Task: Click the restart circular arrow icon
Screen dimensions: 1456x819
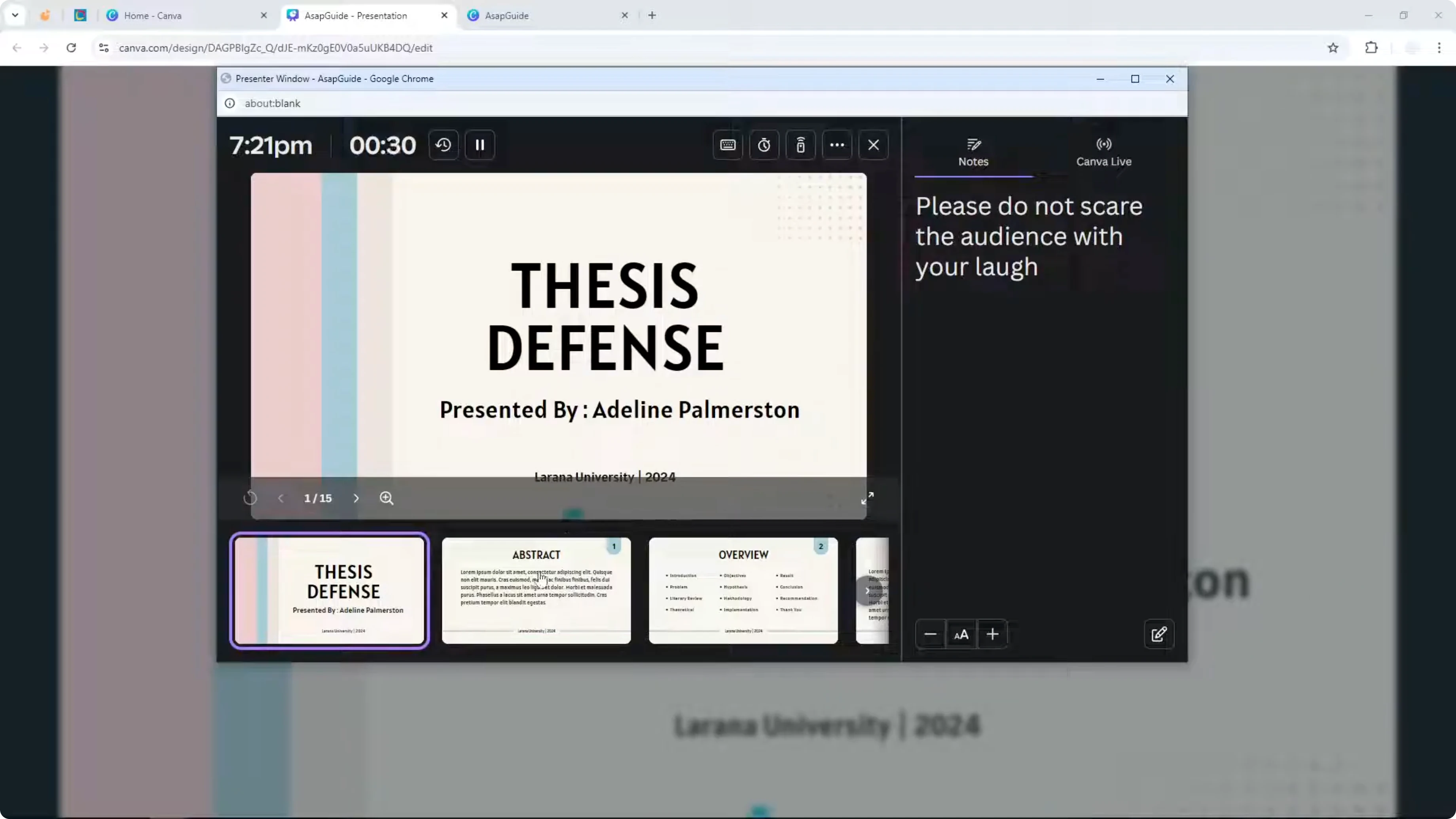Action: pos(250,498)
